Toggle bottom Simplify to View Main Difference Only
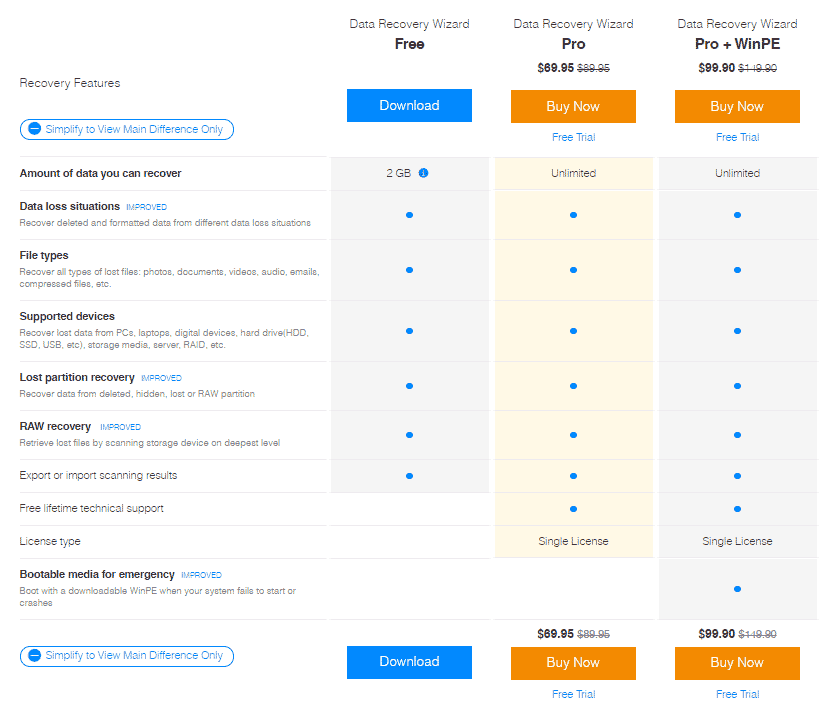 [x=127, y=656]
